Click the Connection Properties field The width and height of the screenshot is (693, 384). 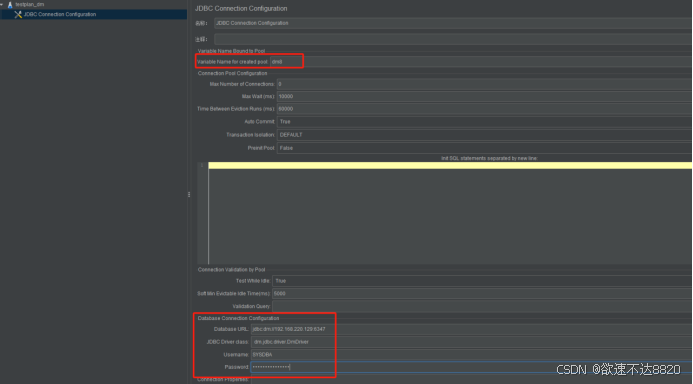pyautogui.click(x=472, y=380)
